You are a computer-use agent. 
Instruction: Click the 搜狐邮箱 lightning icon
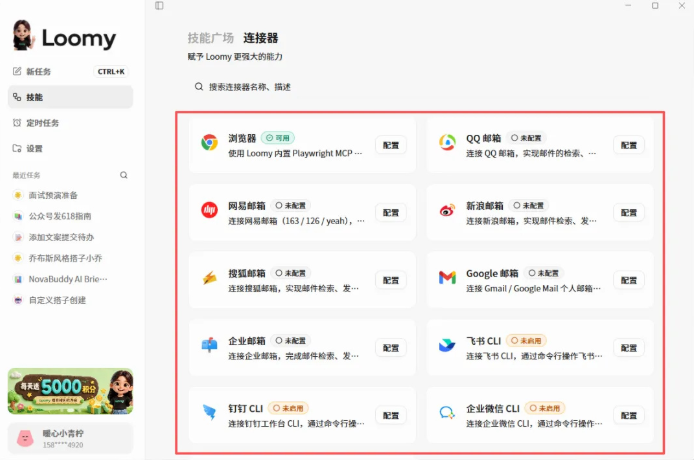tap(209, 278)
